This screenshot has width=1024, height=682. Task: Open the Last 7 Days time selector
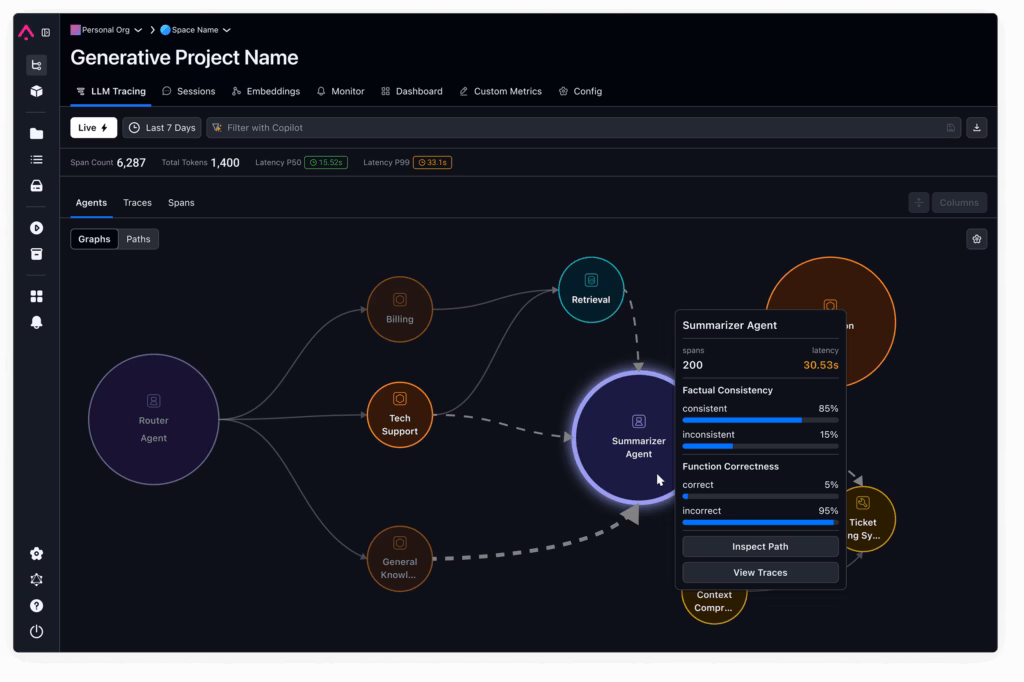[162, 128]
